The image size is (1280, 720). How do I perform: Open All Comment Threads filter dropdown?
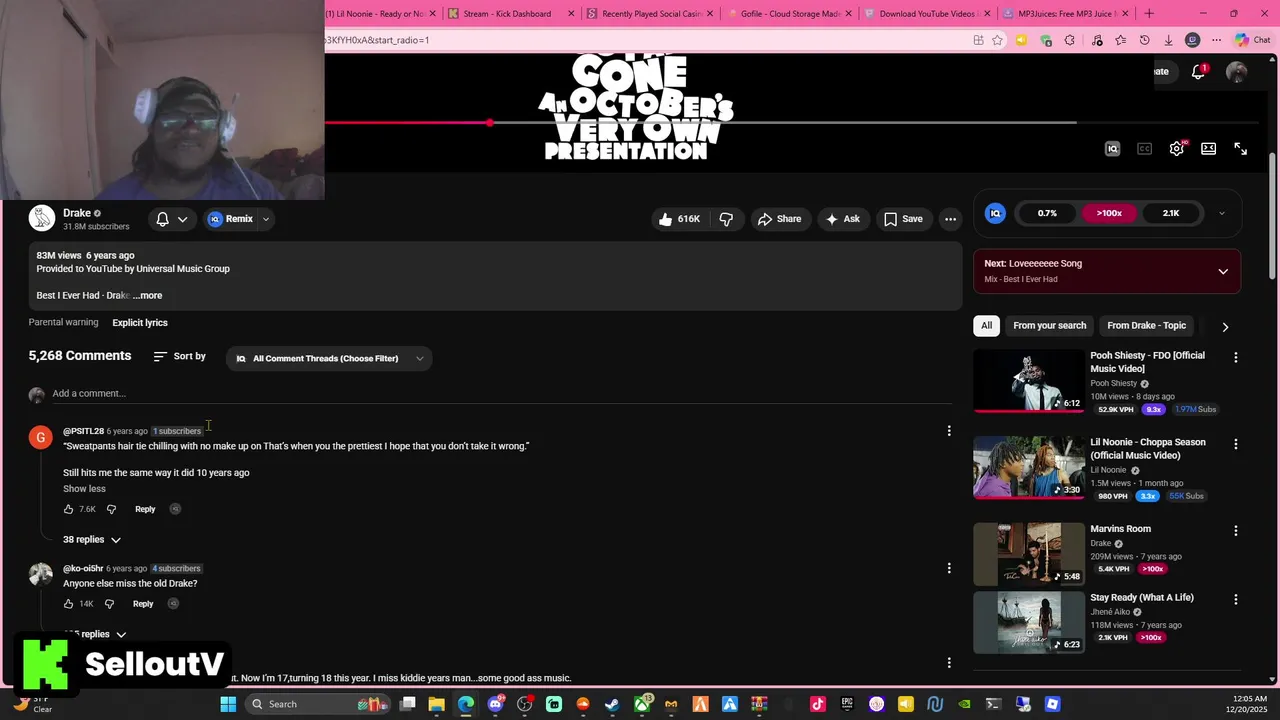point(330,358)
